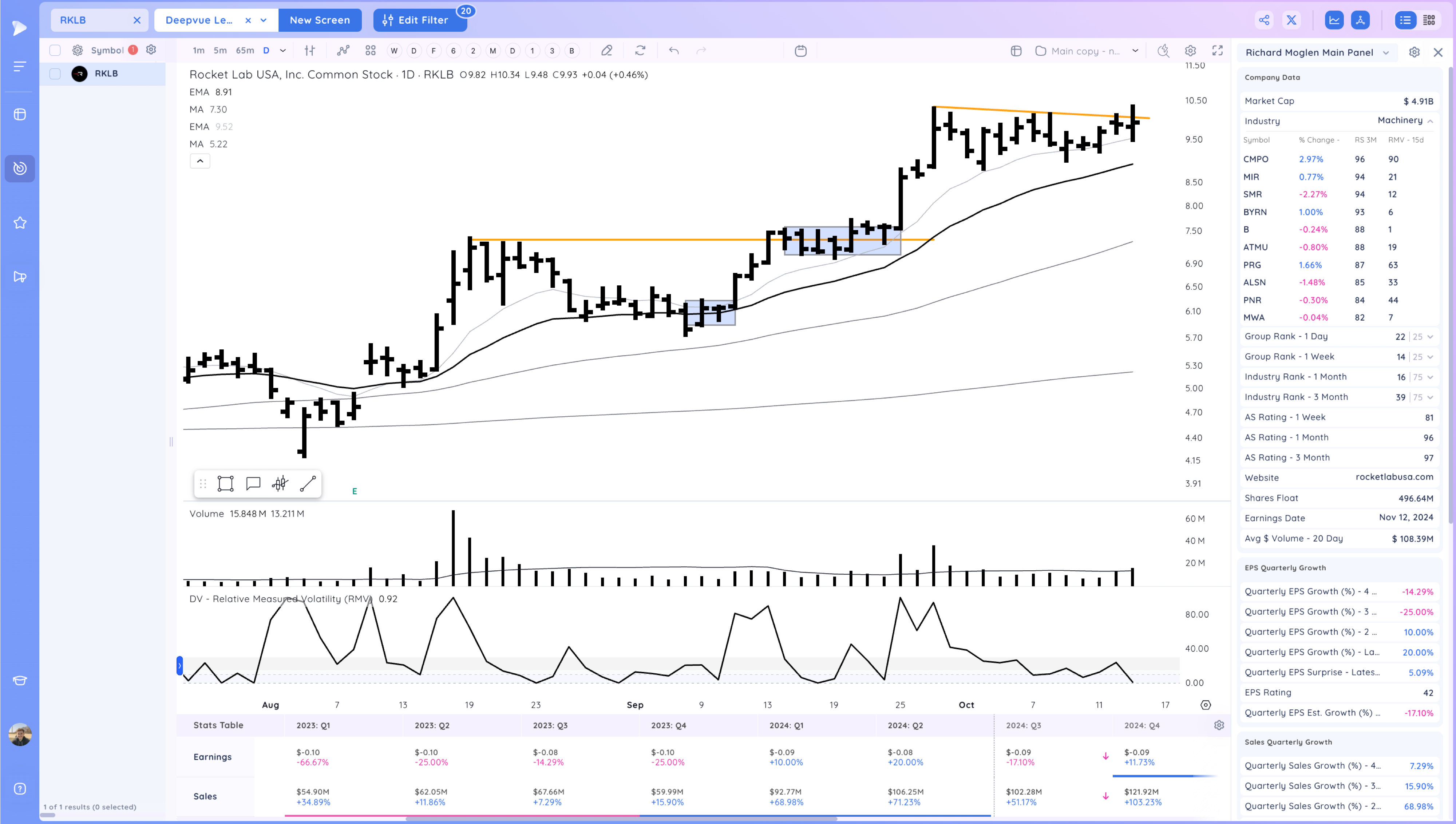Image resolution: width=1456 pixels, height=824 pixels.
Task: Click the undo arrow in chart toolbar
Action: pyautogui.click(x=673, y=51)
